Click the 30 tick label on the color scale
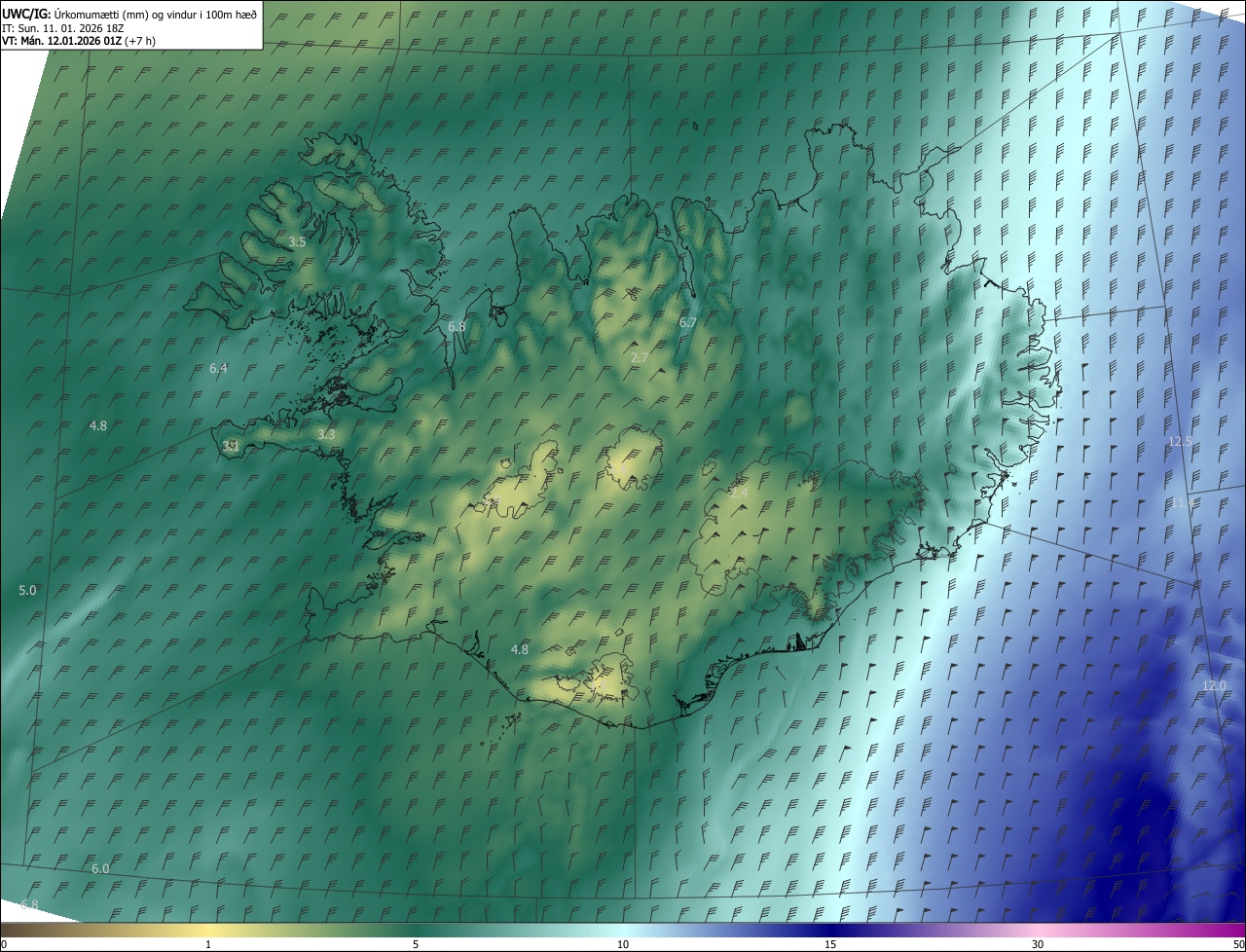This screenshot has width=1246, height=952. pyautogui.click(x=1038, y=944)
